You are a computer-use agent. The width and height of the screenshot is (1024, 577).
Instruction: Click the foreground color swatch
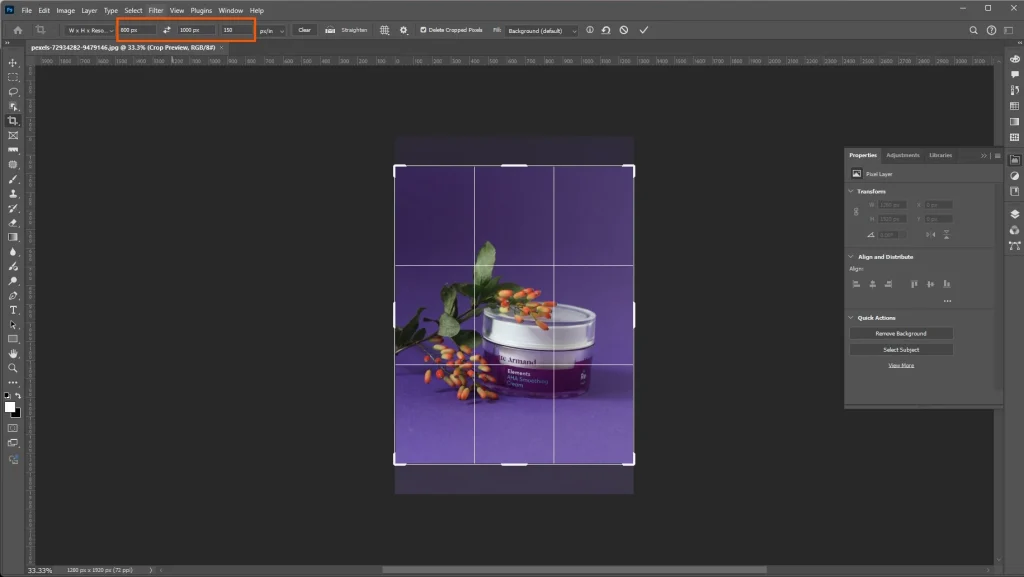coord(9,407)
